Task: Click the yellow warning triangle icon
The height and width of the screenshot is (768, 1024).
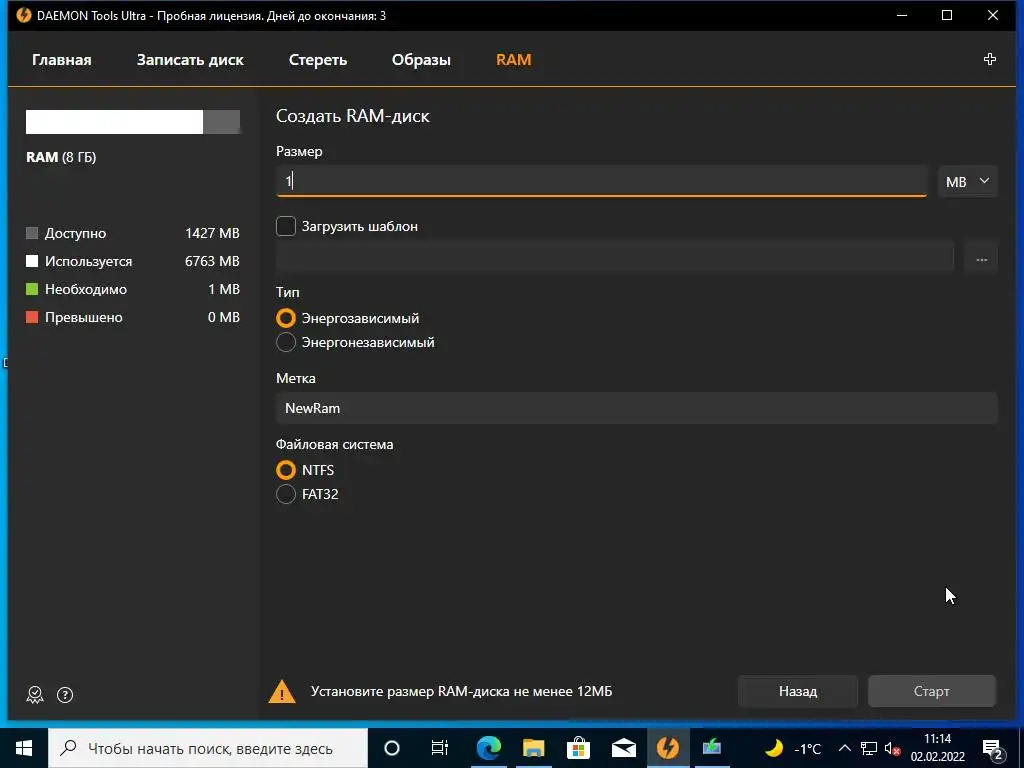Action: tap(282, 692)
